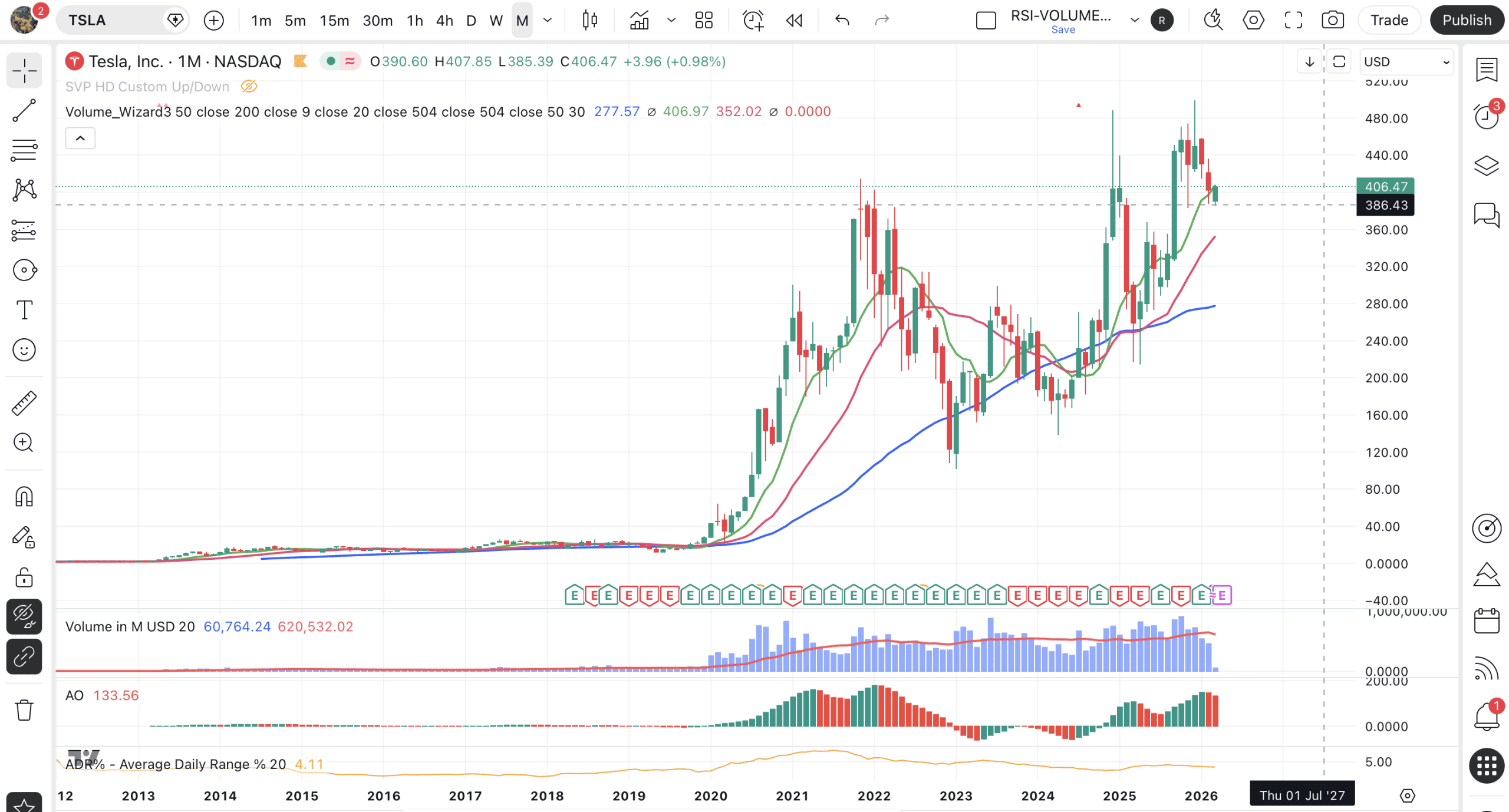Open bar replay rewind button
1509x812 pixels.
point(794,21)
